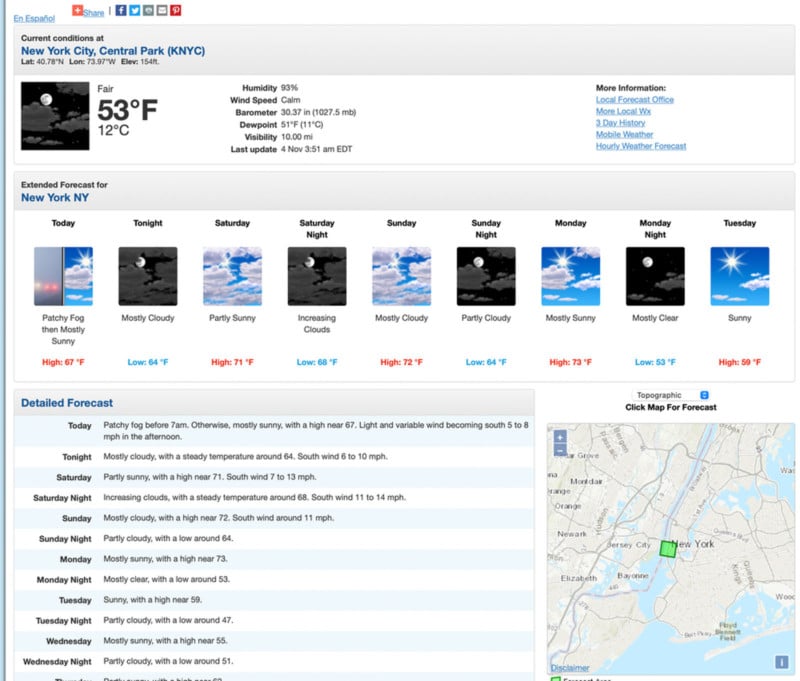800x681 pixels.
Task: Click the red plus Share icon
Action: (x=77, y=10)
